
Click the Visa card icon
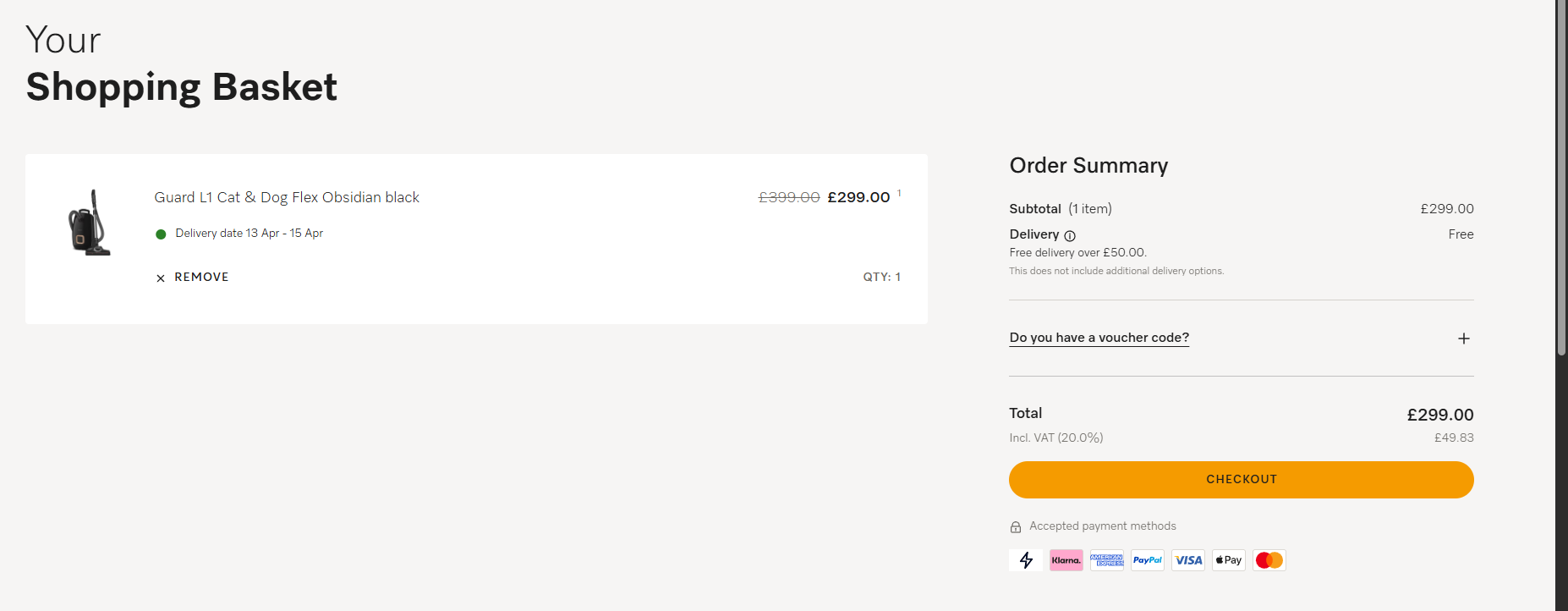1188,560
